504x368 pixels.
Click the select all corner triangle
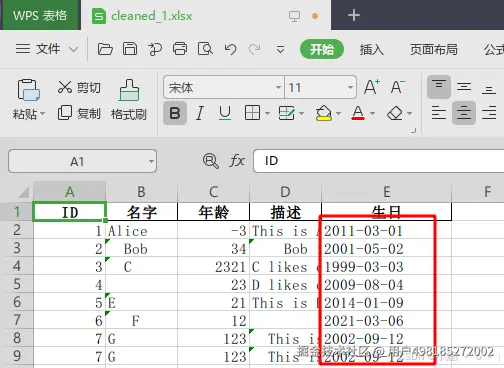pos(23,193)
